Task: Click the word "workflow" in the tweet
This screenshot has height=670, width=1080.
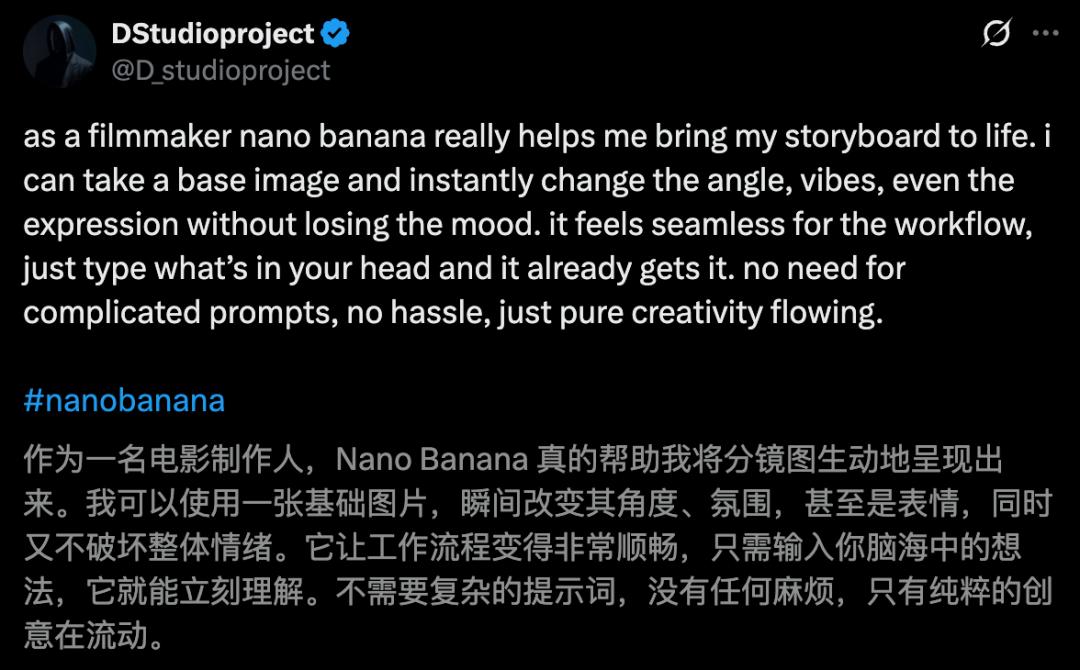Action: coord(964,225)
